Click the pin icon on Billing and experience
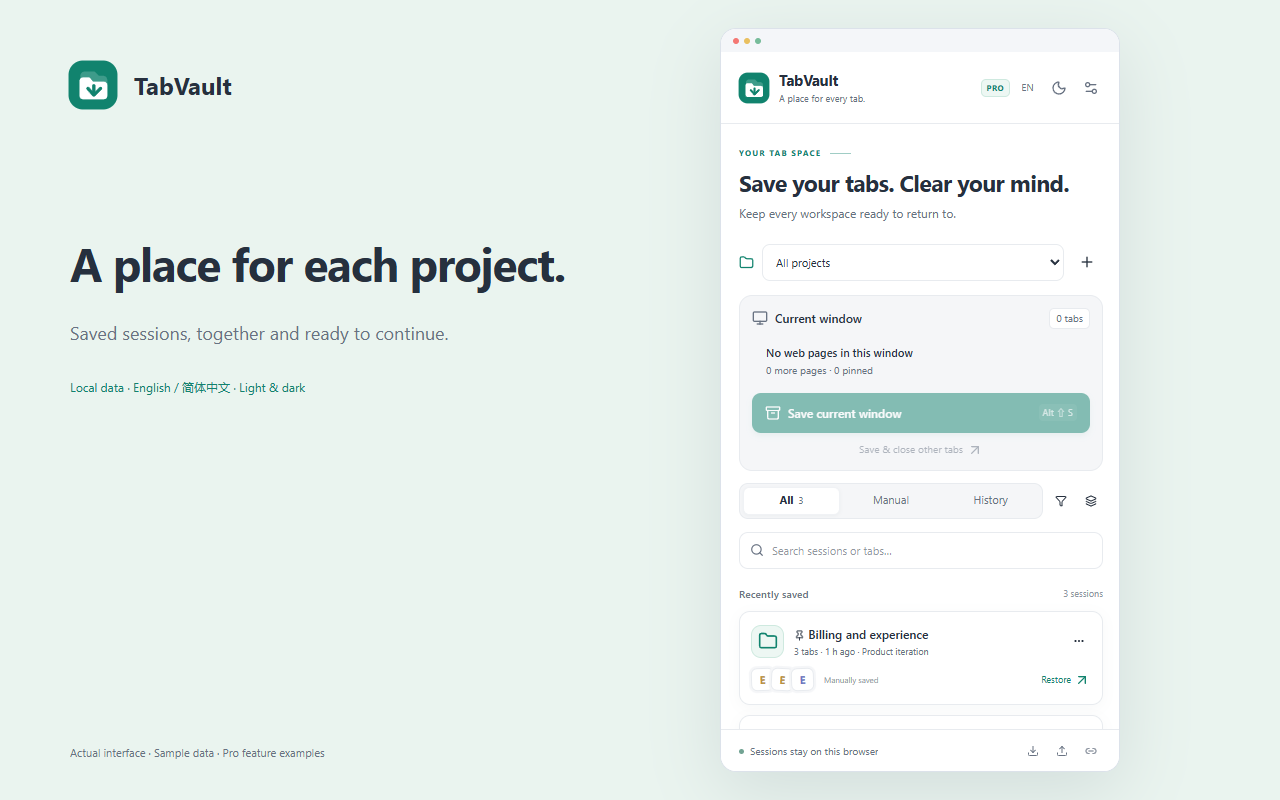This screenshot has height=800, width=1280. [799, 635]
